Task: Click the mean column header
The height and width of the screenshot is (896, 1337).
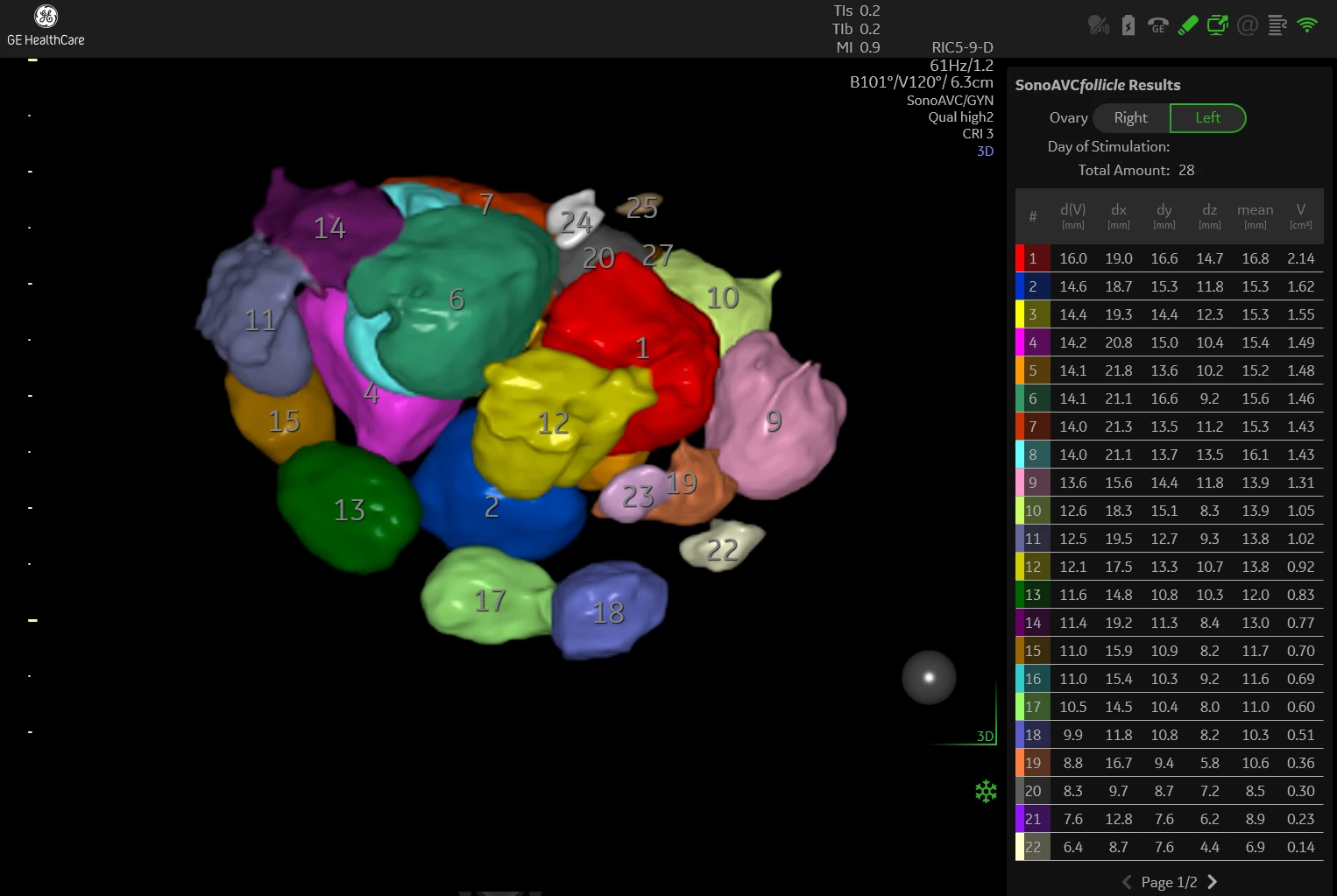Action: (1256, 216)
